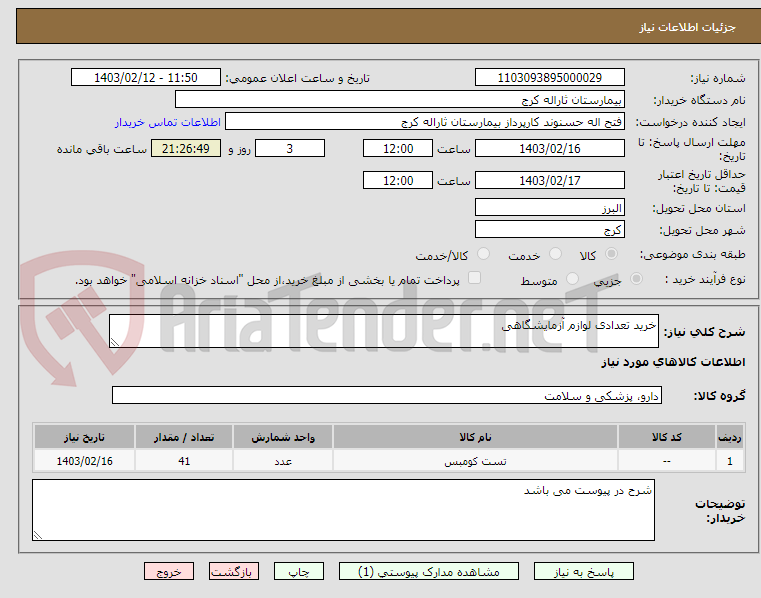Select the کالا/خدمت radio button
Image resolution: width=761 pixels, height=598 pixels.
[x=483, y=253]
